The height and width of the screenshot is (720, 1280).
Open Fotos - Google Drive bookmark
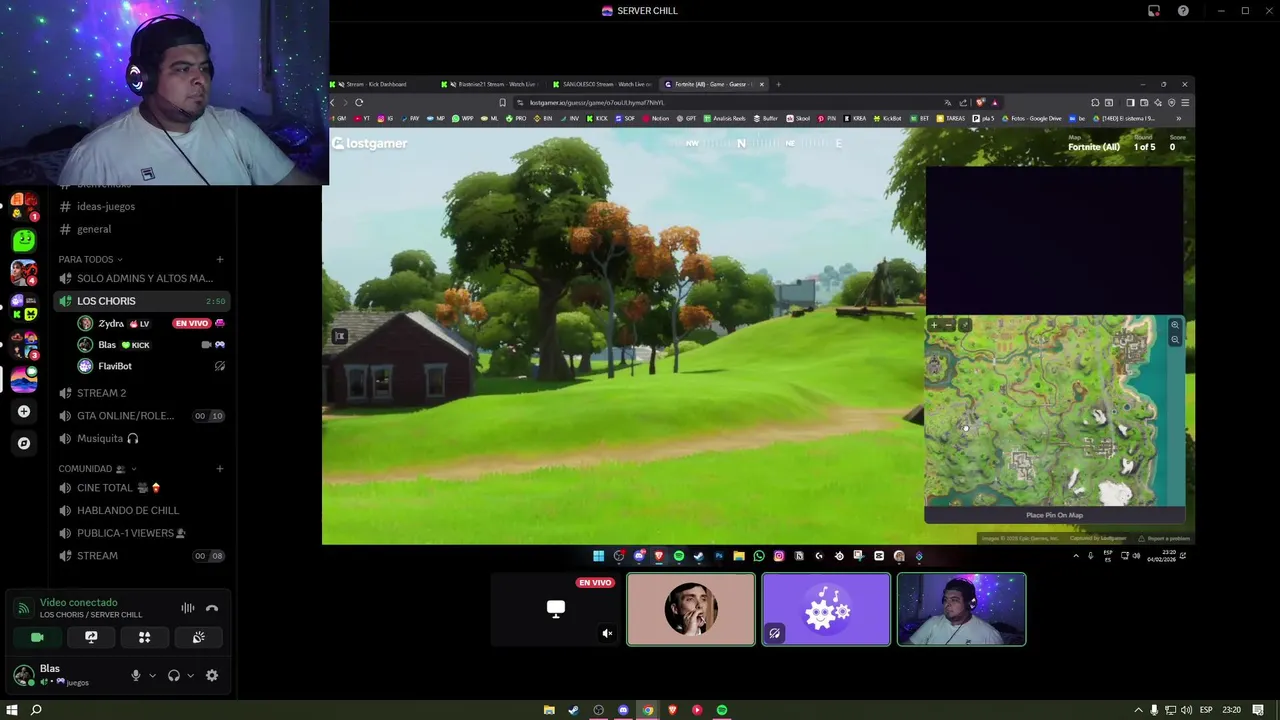1031,118
